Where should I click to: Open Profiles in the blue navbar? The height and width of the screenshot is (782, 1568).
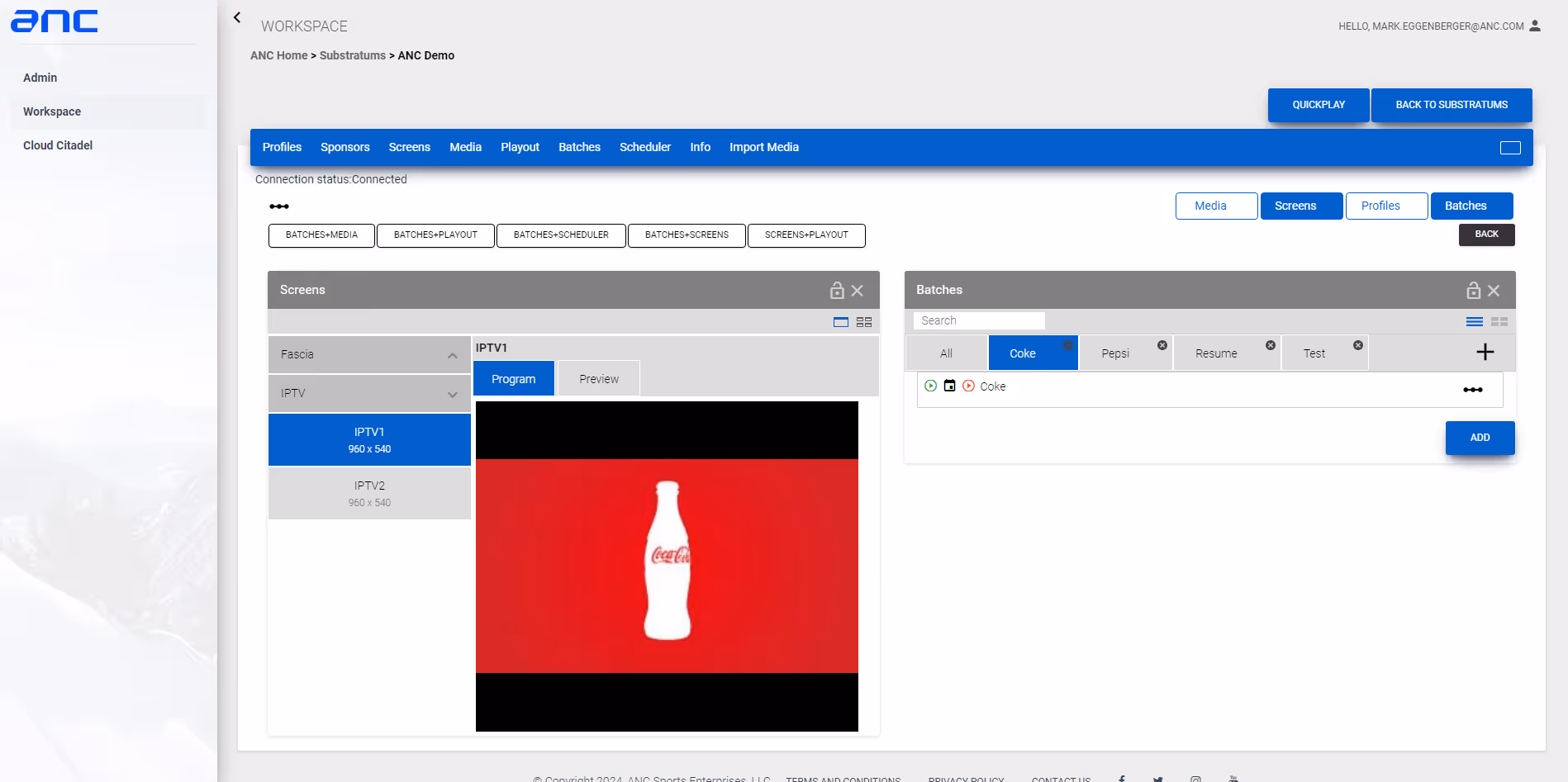(282, 147)
